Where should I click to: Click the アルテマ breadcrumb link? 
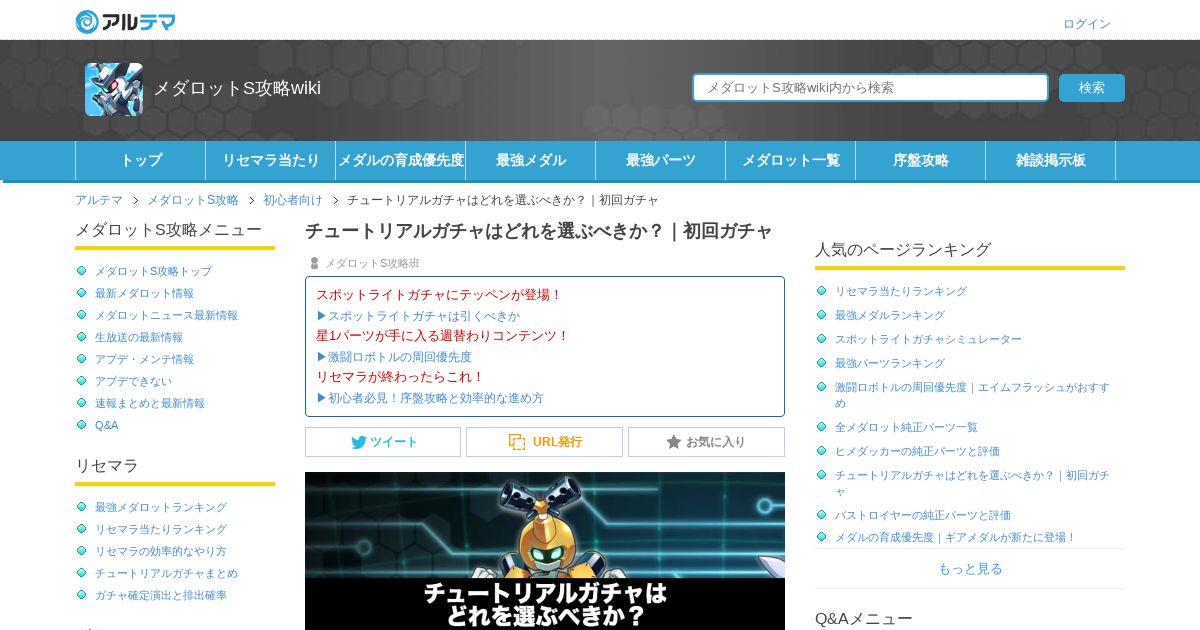tap(99, 200)
